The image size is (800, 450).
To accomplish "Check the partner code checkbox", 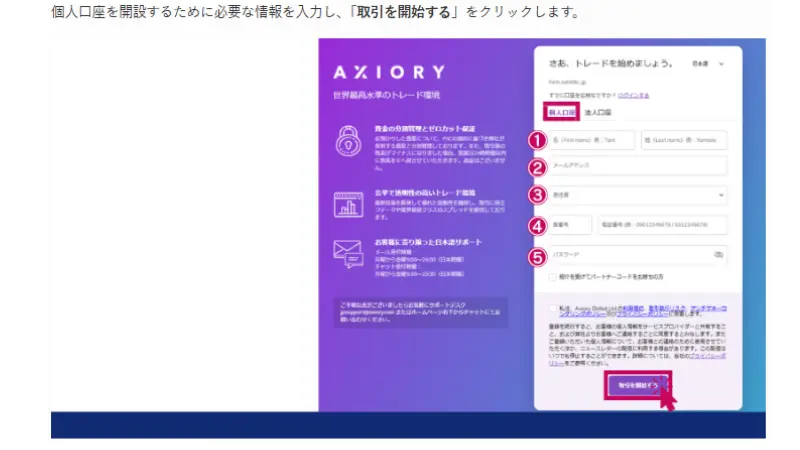I will click(x=553, y=277).
